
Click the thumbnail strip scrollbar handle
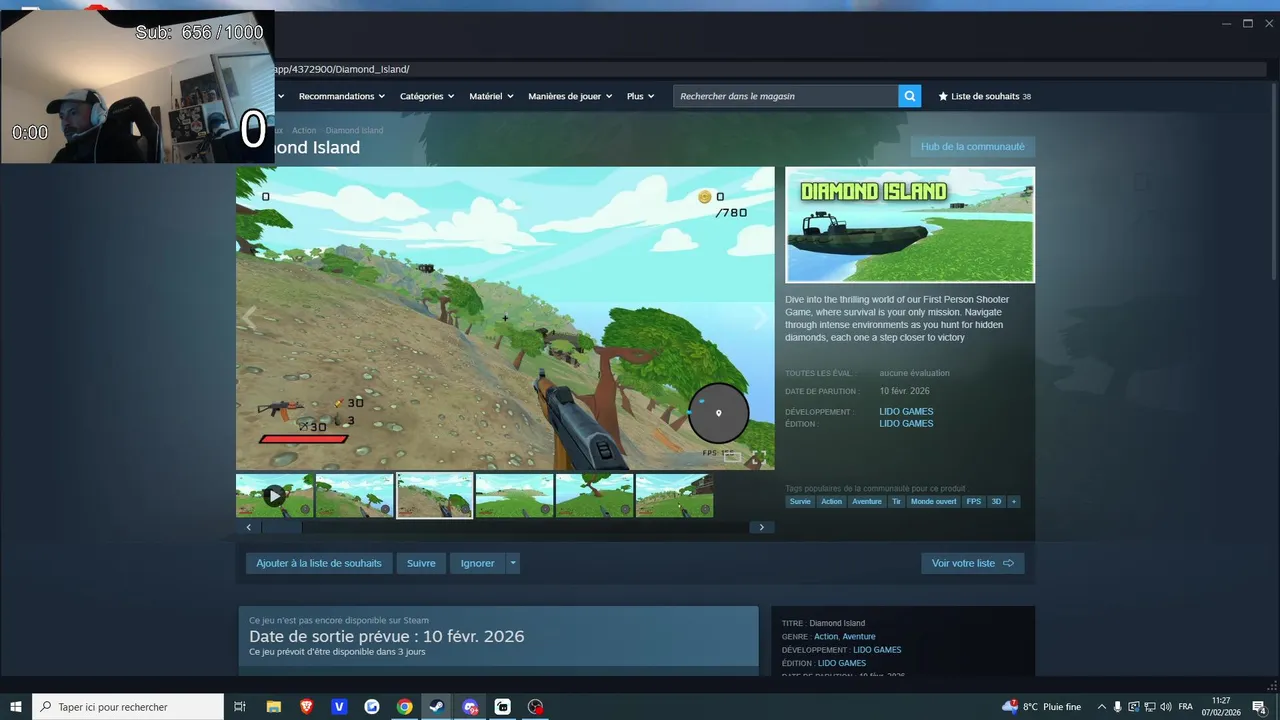tap(282, 527)
